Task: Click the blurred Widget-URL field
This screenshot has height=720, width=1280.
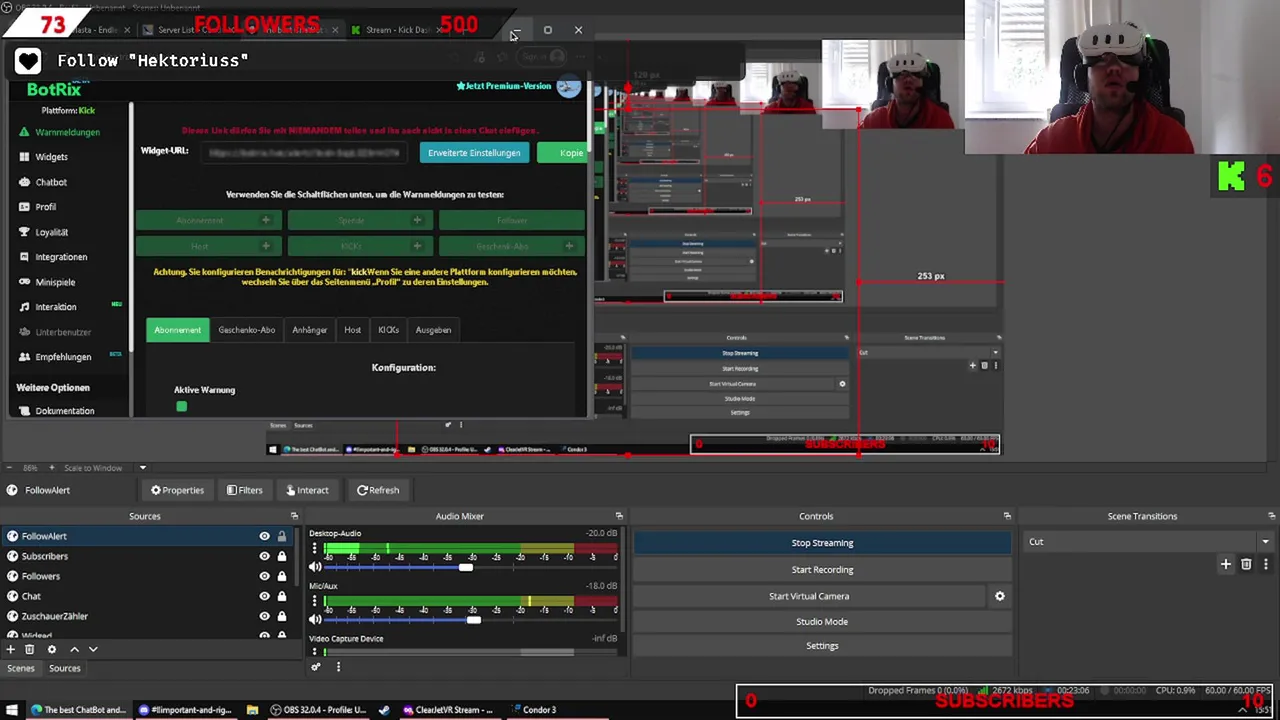Action: [x=305, y=153]
